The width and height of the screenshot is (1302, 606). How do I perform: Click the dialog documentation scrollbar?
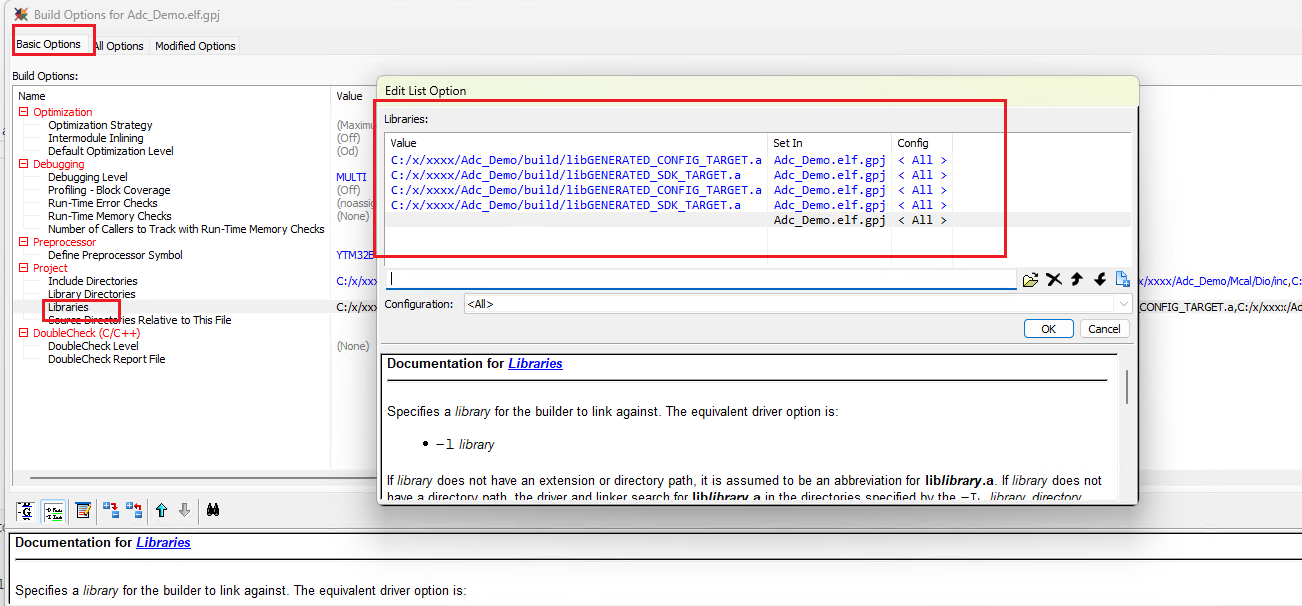pos(1128,387)
